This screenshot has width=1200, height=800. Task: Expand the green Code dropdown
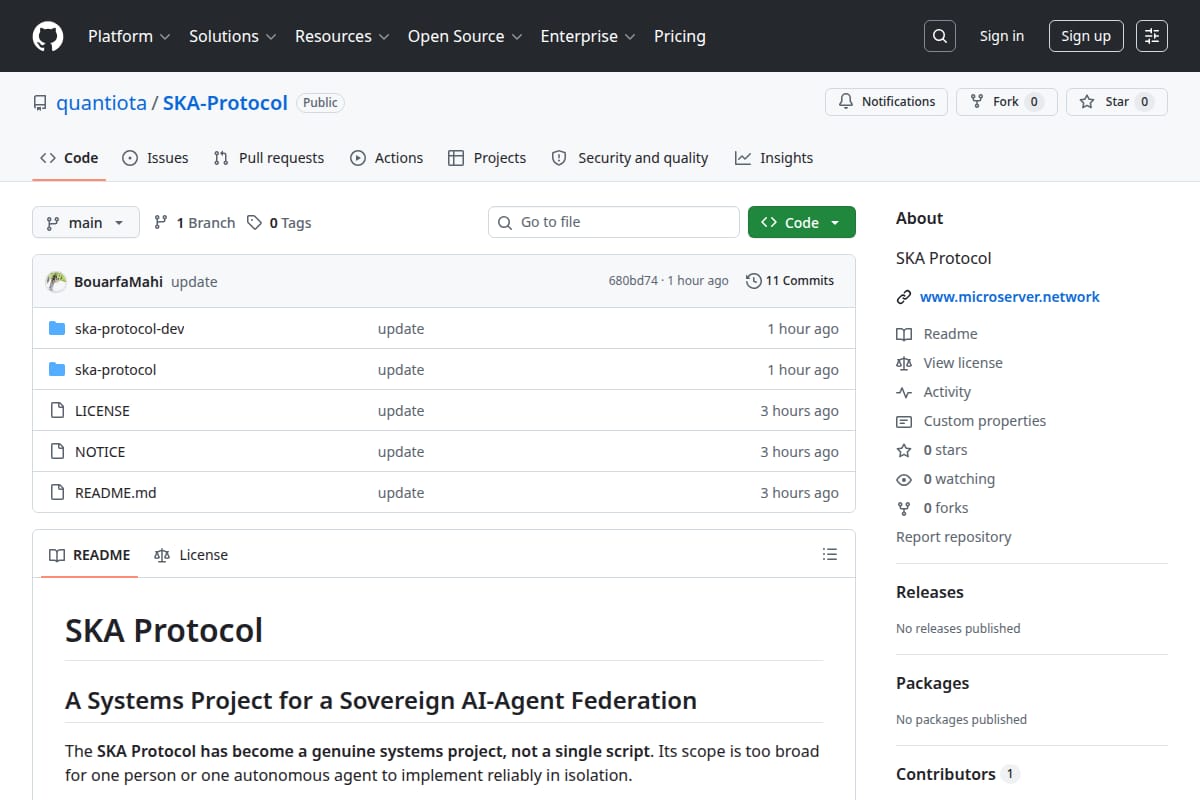coord(802,222)
